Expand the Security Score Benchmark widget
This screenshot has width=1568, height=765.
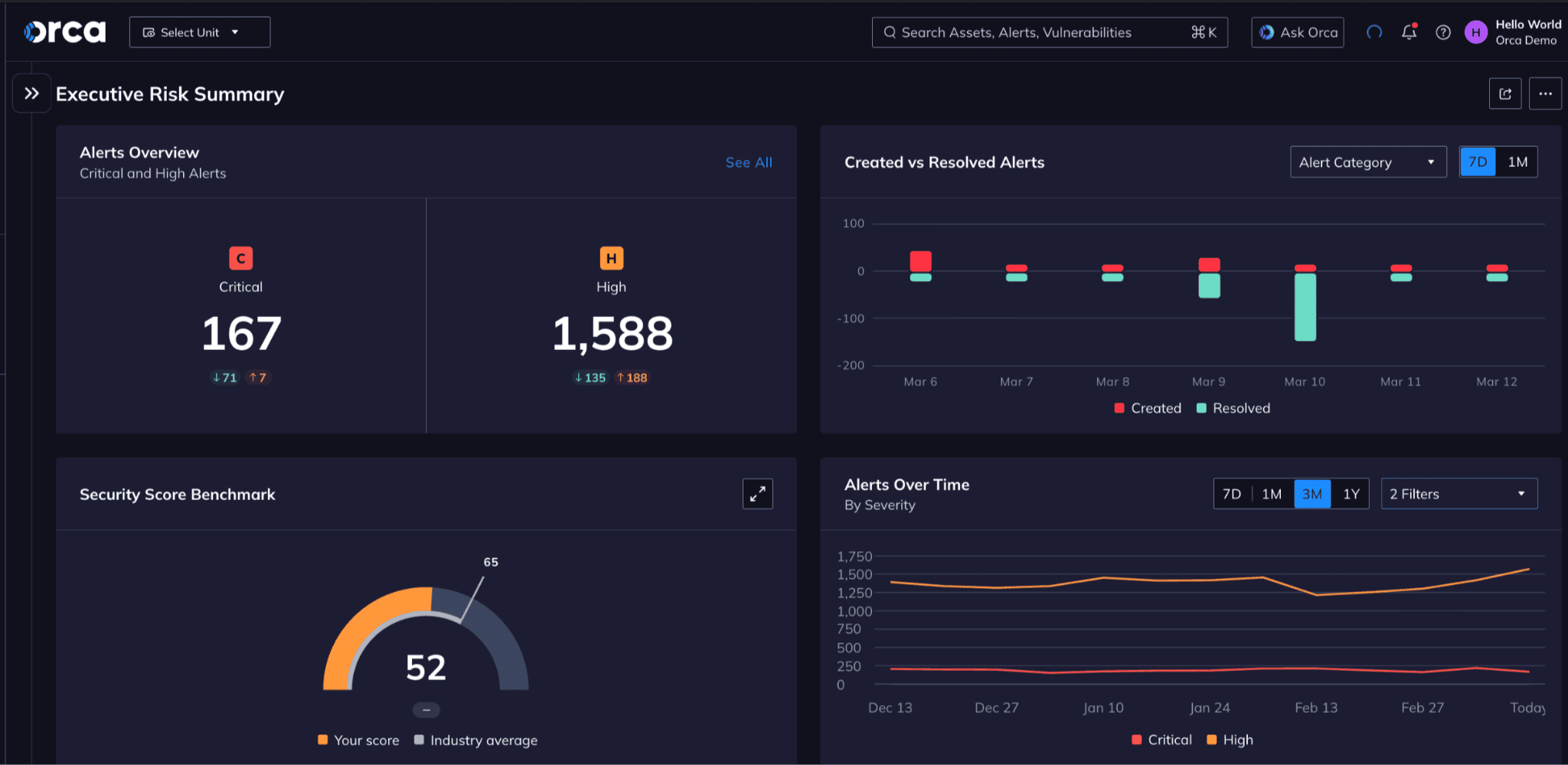(x=758, y=494)
